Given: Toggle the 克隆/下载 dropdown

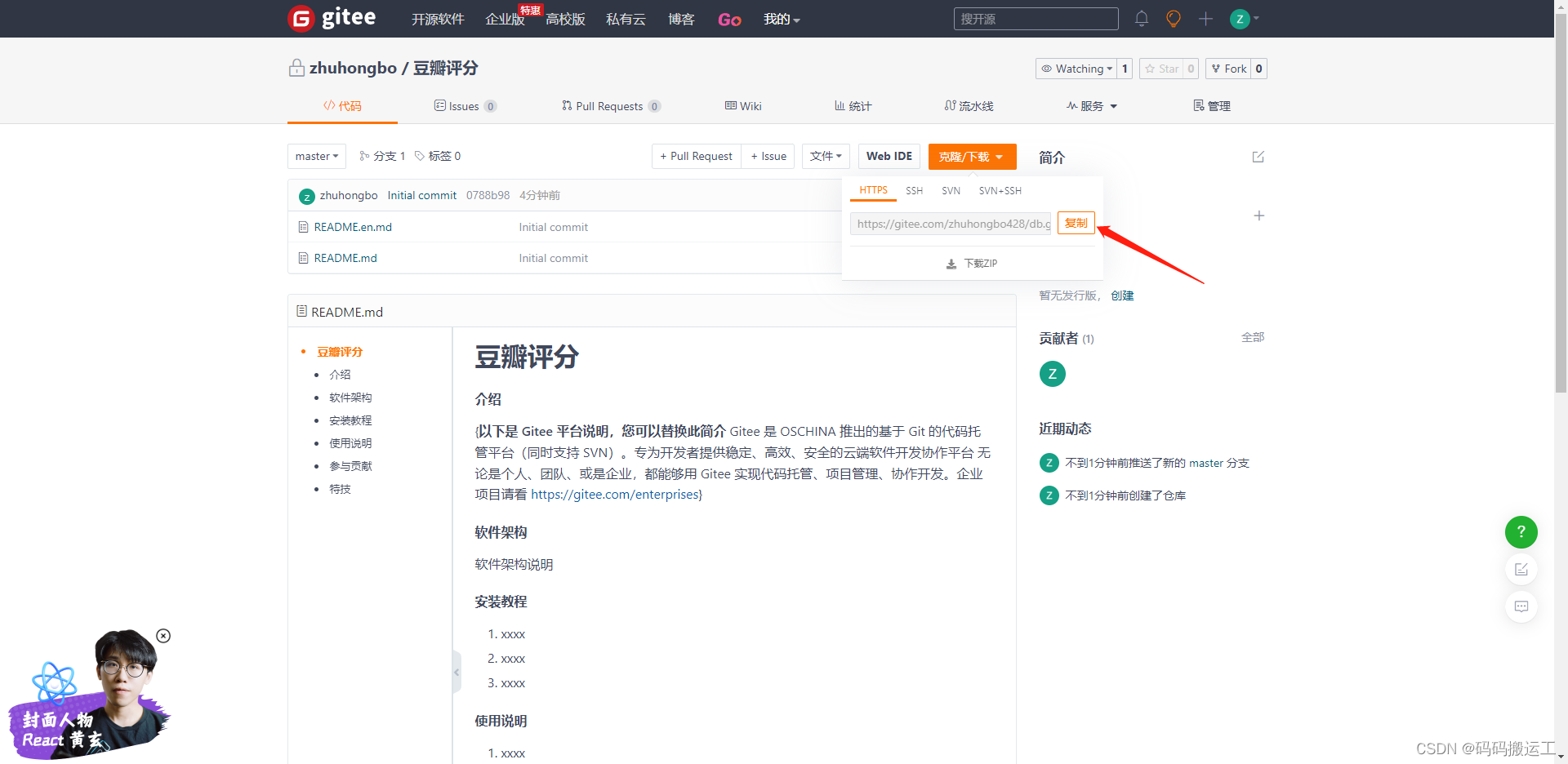Looking at the screenshot, I should (x=972, y=156).
